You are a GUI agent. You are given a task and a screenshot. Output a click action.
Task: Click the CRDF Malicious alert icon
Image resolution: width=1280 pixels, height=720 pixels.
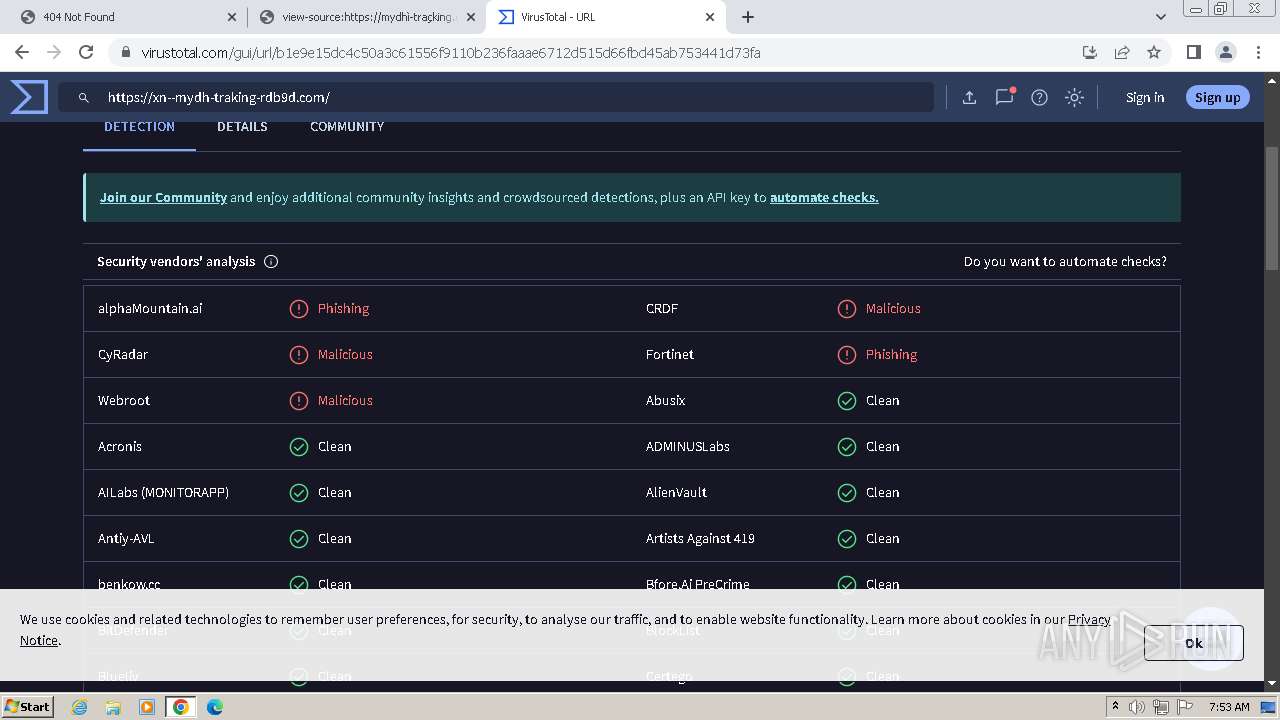coord(847,308)
